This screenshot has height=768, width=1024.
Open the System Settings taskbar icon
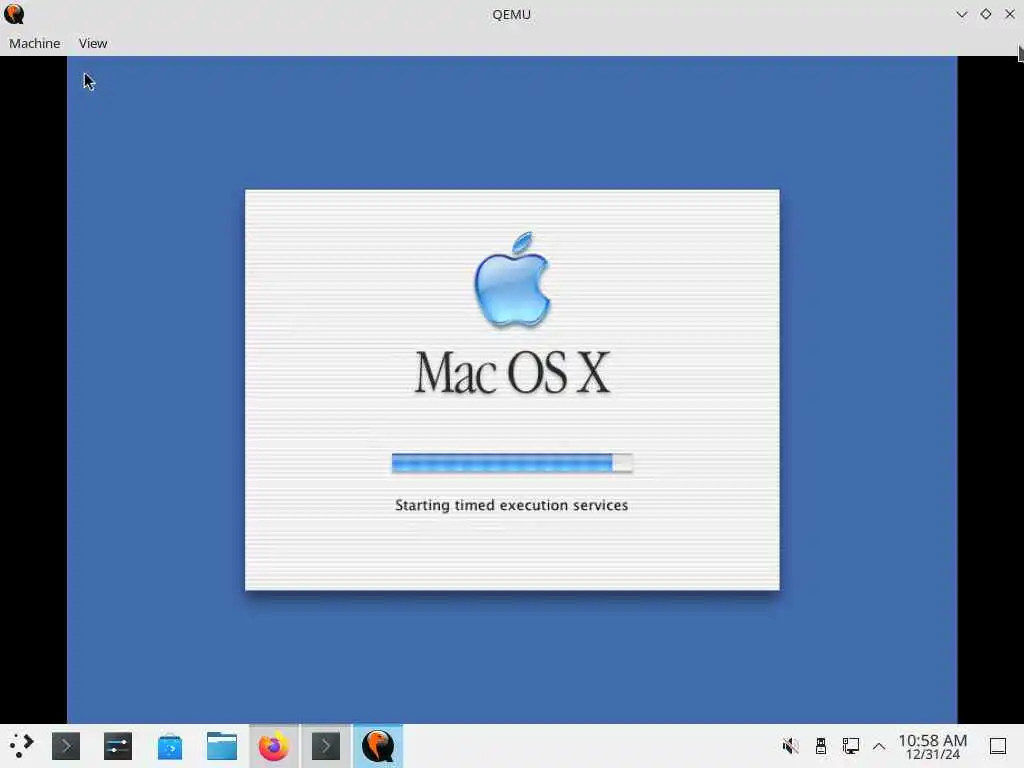pyautogui.click(x=118, y=746)
